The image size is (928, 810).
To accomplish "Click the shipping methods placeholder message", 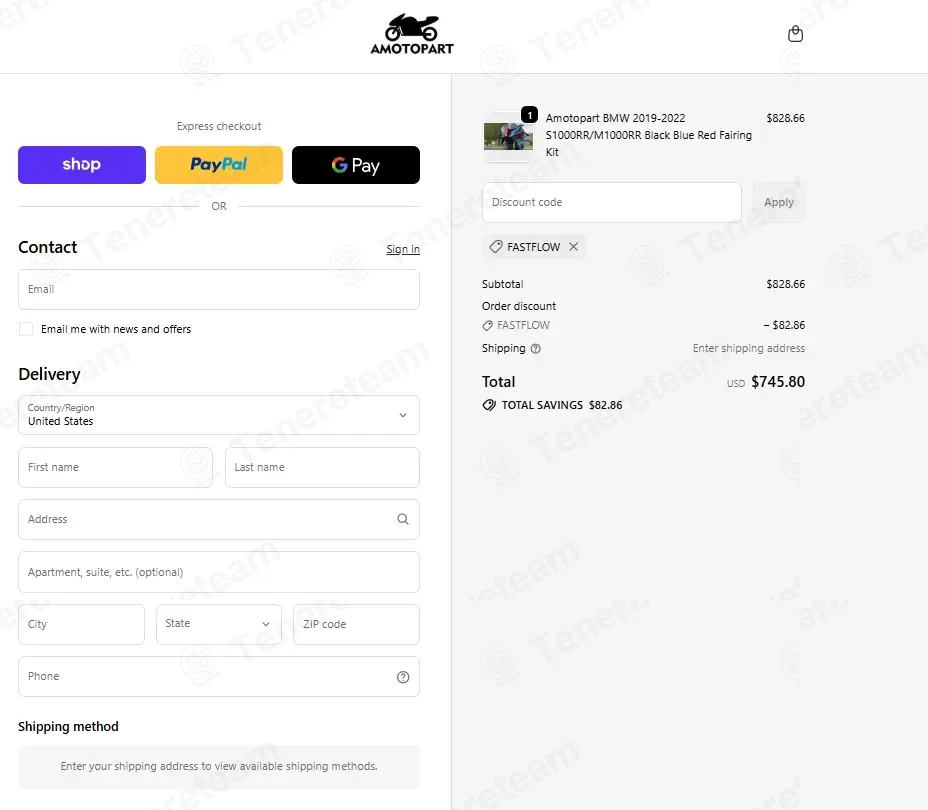I will [x=219, y=766].
